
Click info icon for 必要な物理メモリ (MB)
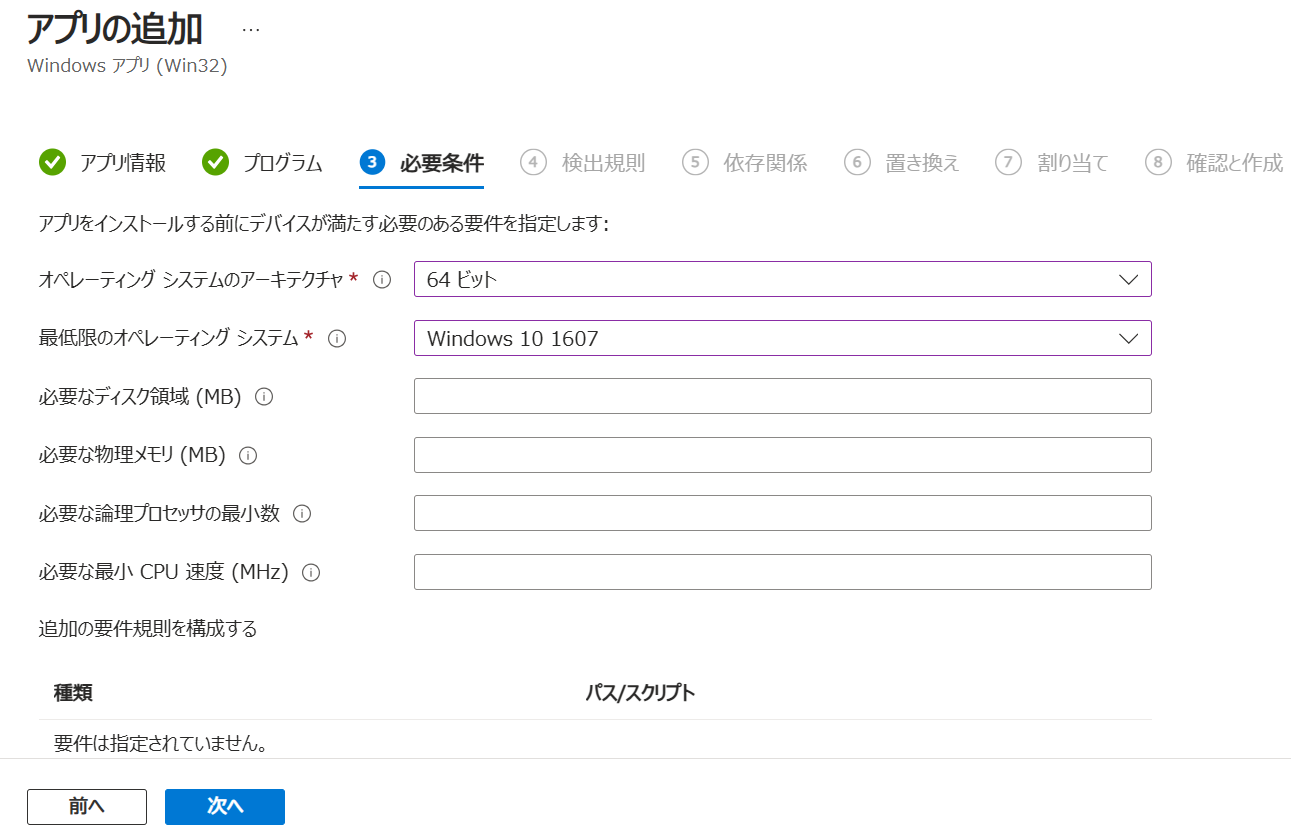[x=248, y=455]
